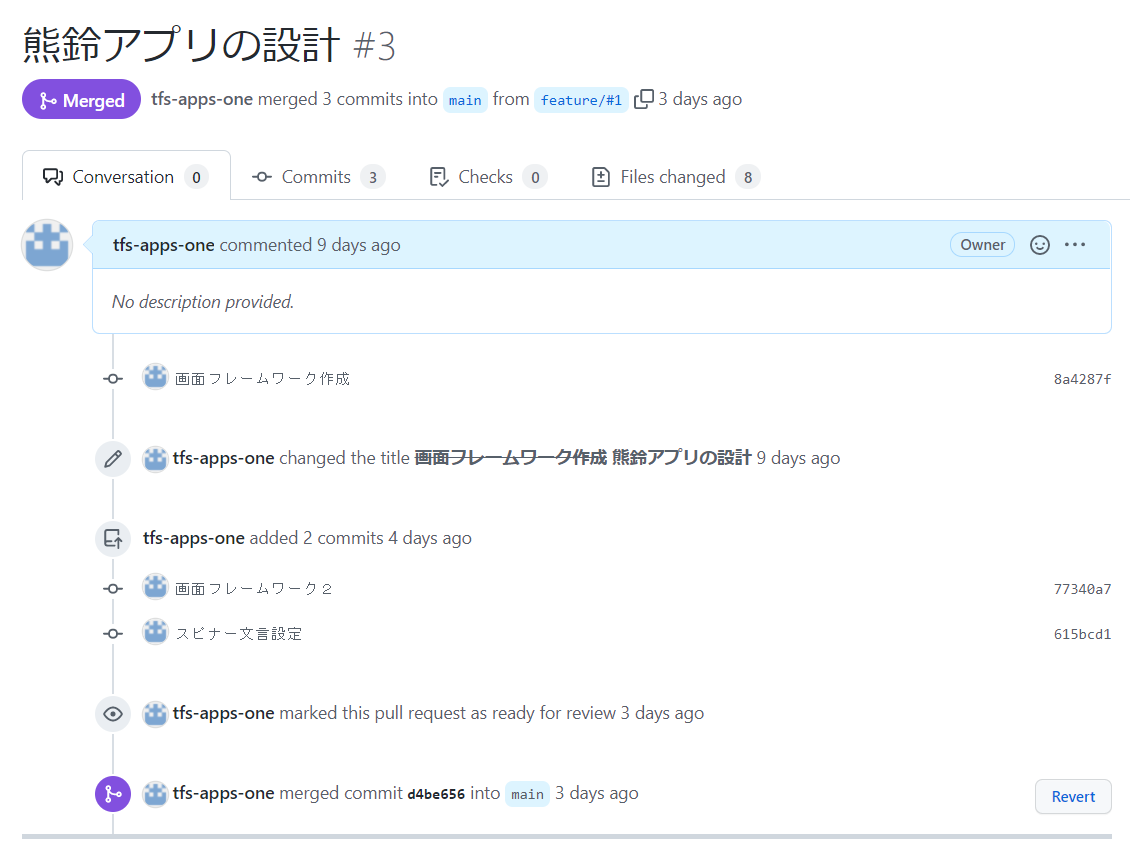Click tfs-apps-one in the merged commit event
Viewport: 1130px width, 850px height.
coord(223,793)
